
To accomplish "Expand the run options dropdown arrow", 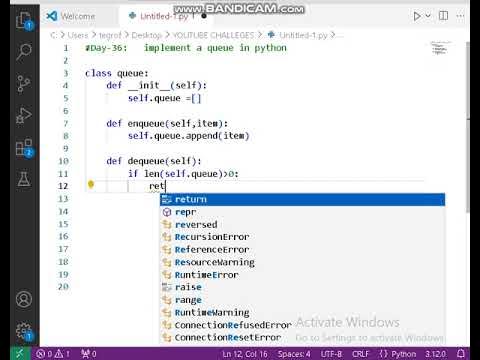I will click(428, 16).
